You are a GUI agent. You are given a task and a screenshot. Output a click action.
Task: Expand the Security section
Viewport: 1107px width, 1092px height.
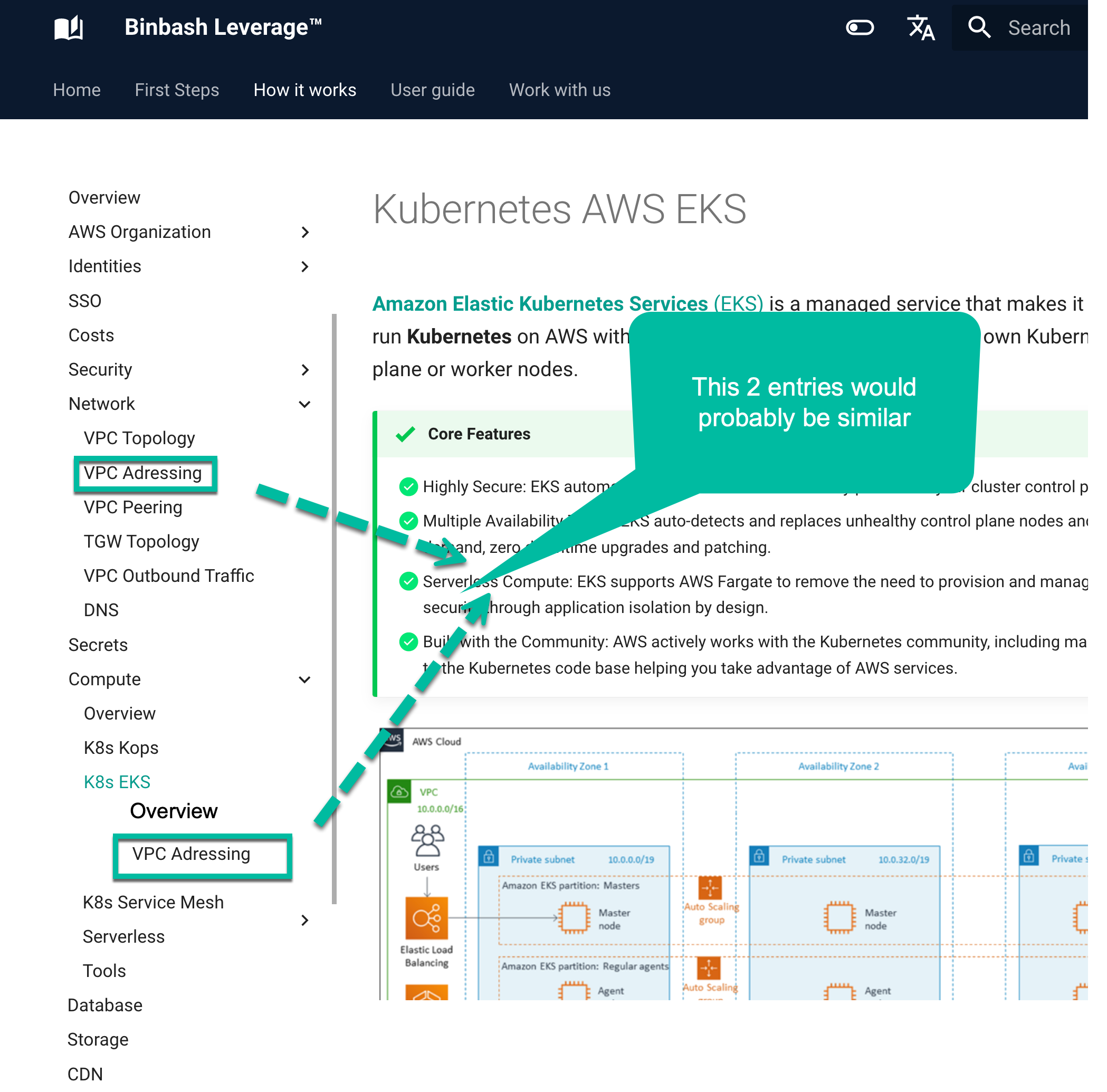point(306,369)
